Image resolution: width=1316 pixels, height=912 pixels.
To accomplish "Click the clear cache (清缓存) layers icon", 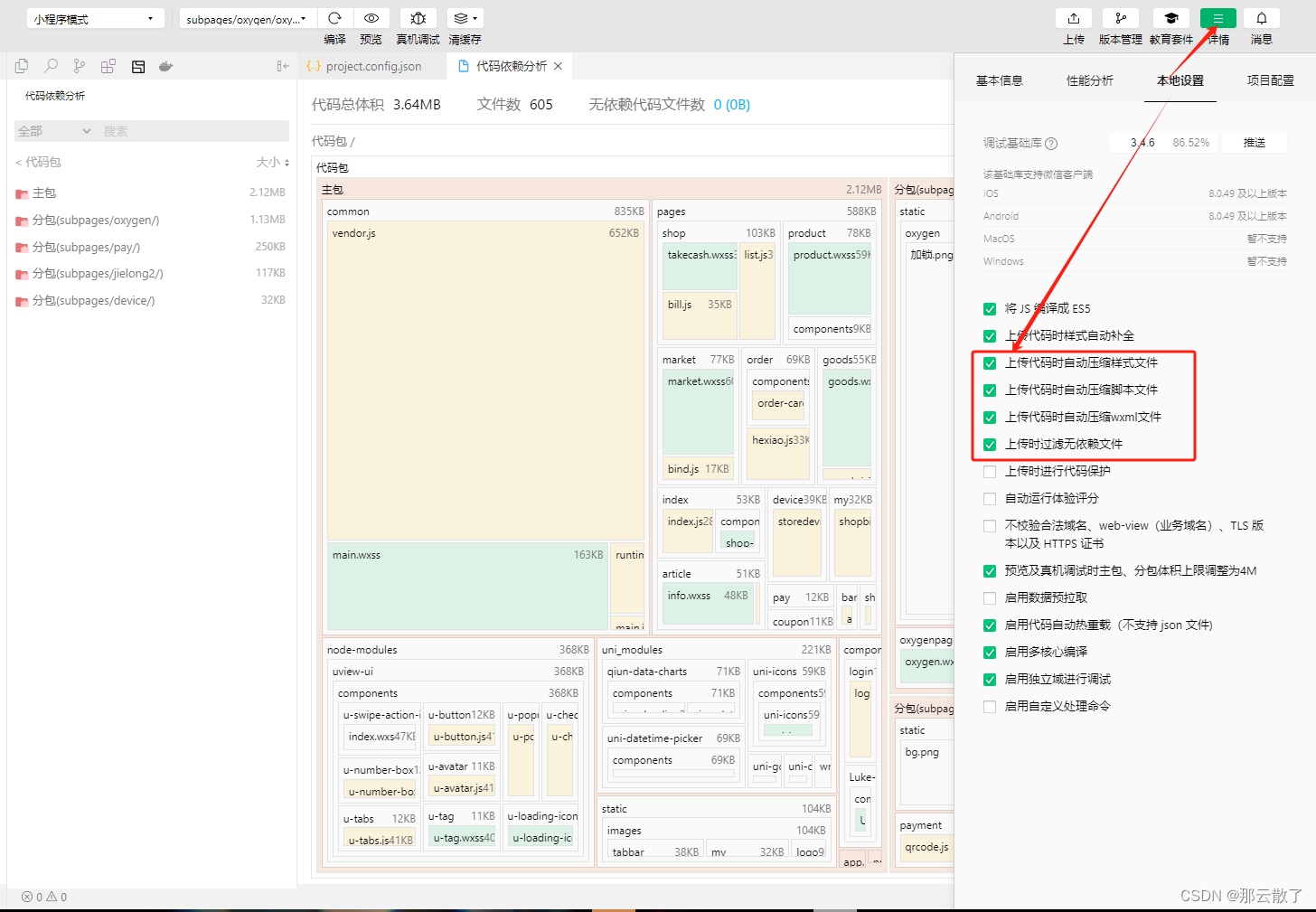I will [x=461, y=18].
